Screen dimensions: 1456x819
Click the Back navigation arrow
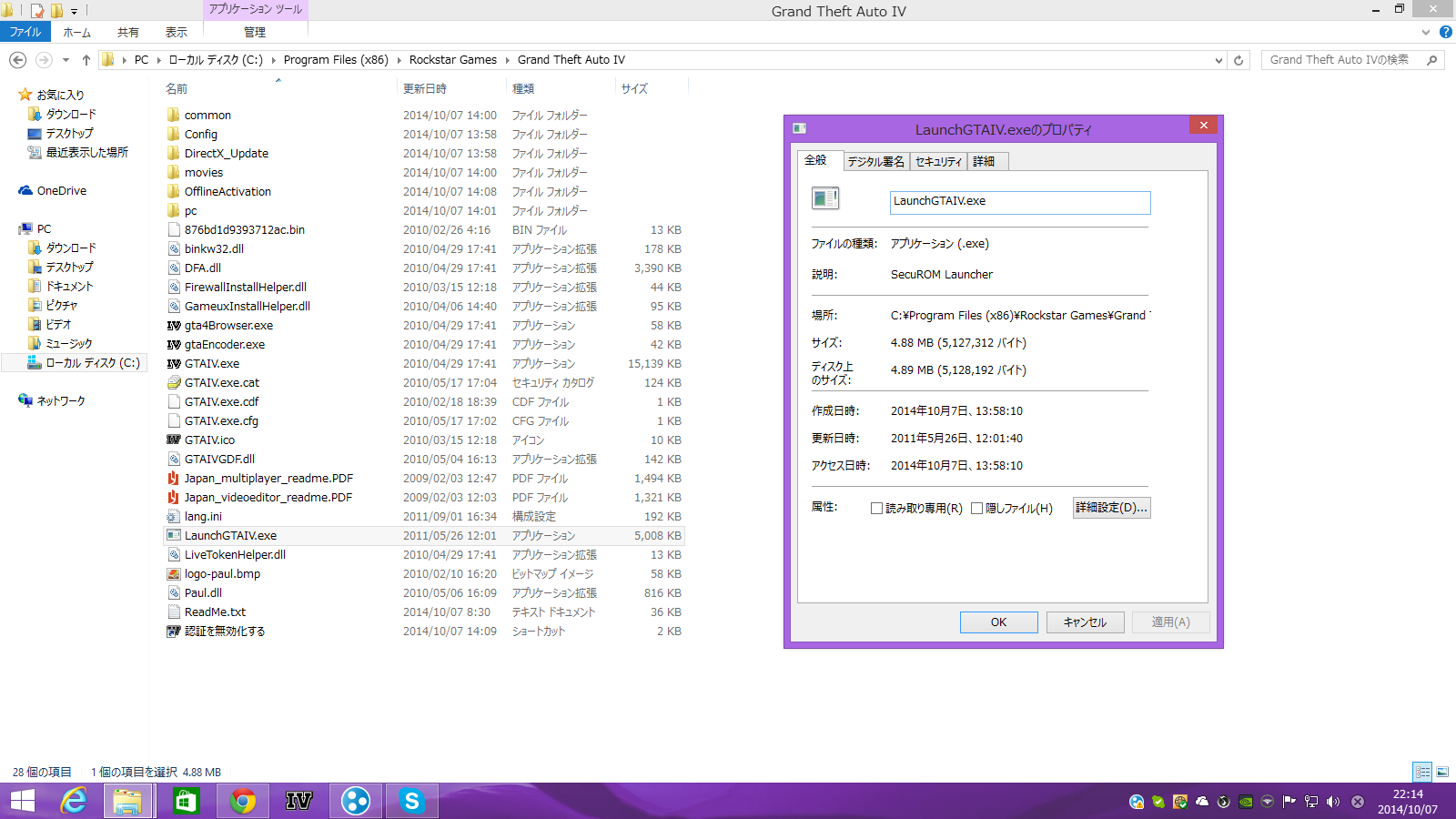pyautogui.click(x=17, y=60)
